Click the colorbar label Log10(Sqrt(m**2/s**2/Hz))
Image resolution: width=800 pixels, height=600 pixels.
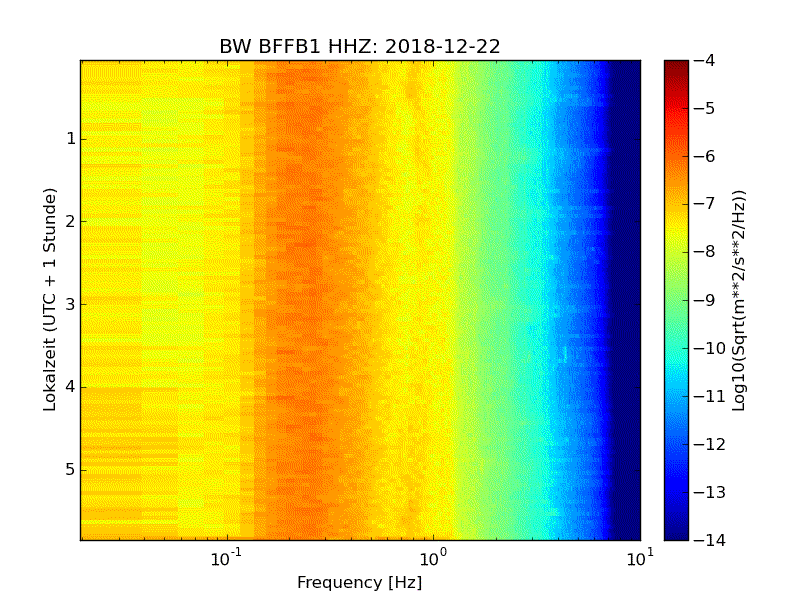click(x=738, y=301)
